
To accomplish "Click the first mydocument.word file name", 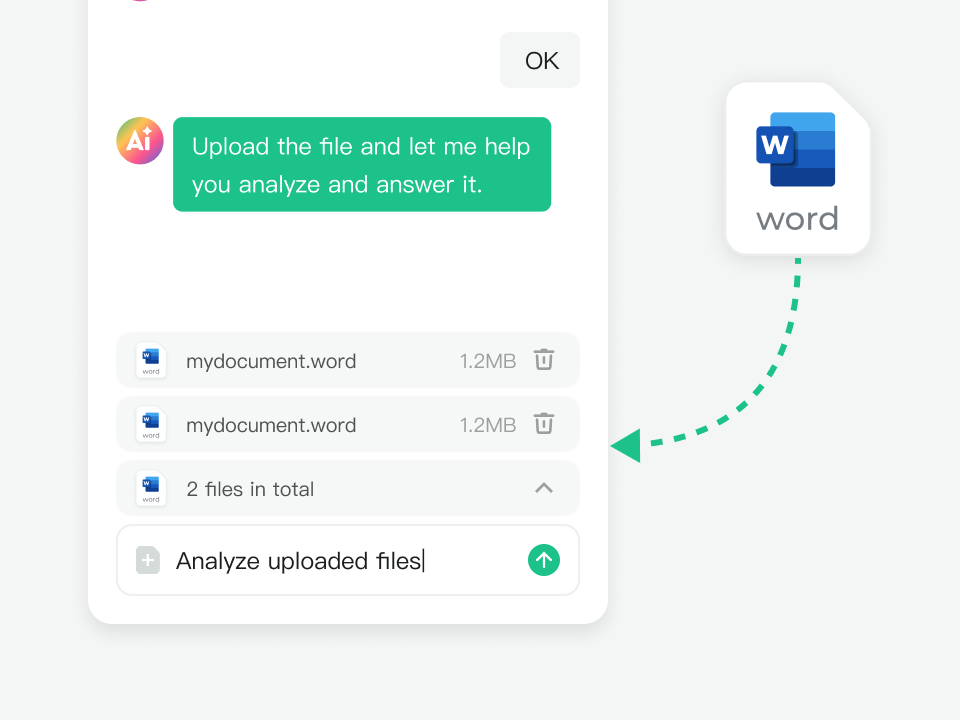I will 271,361.
